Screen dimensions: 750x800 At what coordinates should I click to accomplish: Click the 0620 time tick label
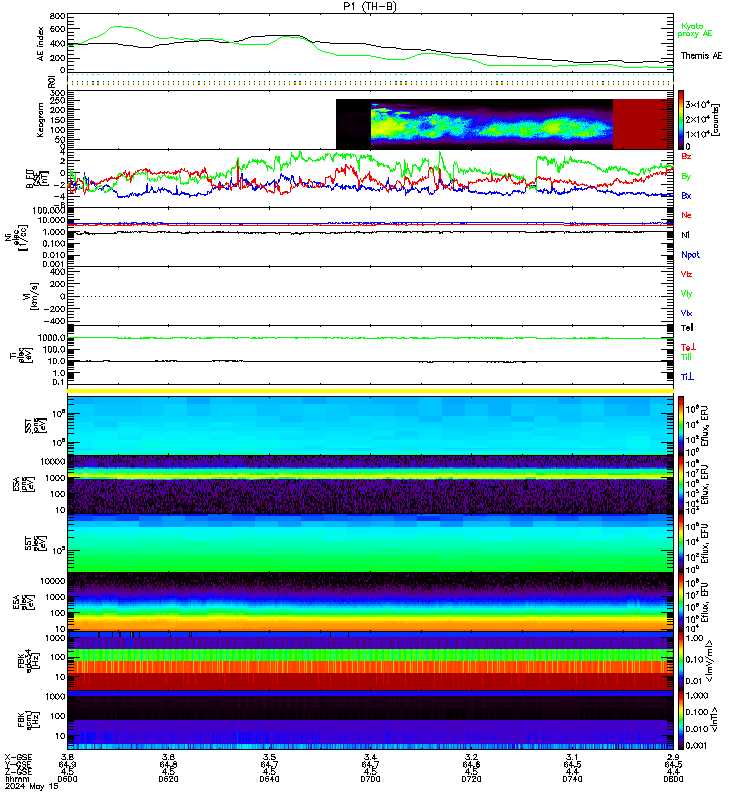[x=168, y=779]
